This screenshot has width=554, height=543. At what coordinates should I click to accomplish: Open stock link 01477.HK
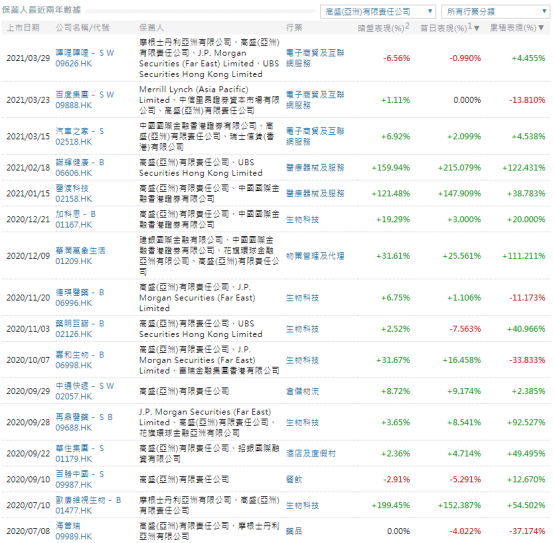(x=73, y=510)
